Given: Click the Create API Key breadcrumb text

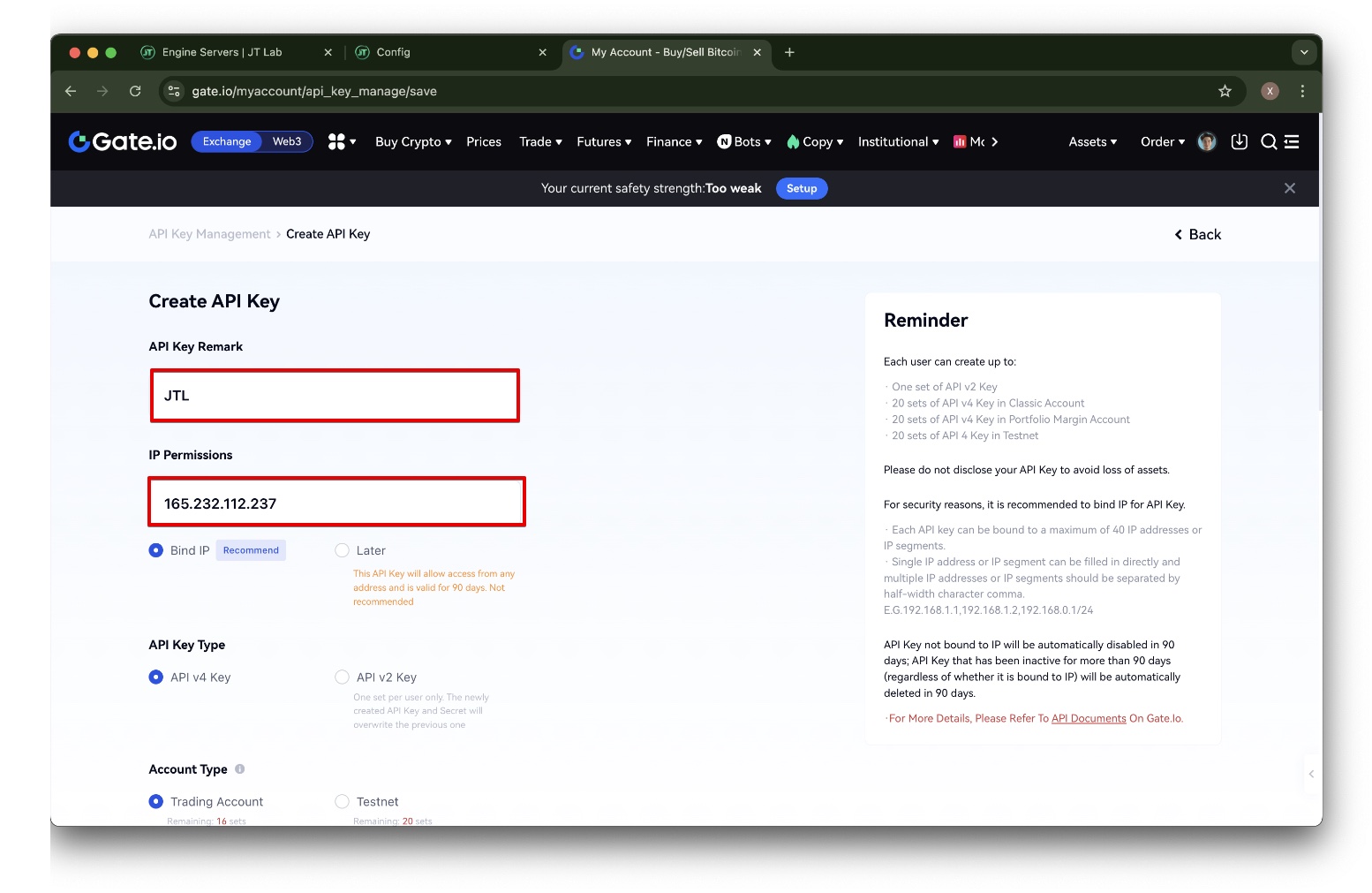Looking at the screenshot, I should coord(328,234).
